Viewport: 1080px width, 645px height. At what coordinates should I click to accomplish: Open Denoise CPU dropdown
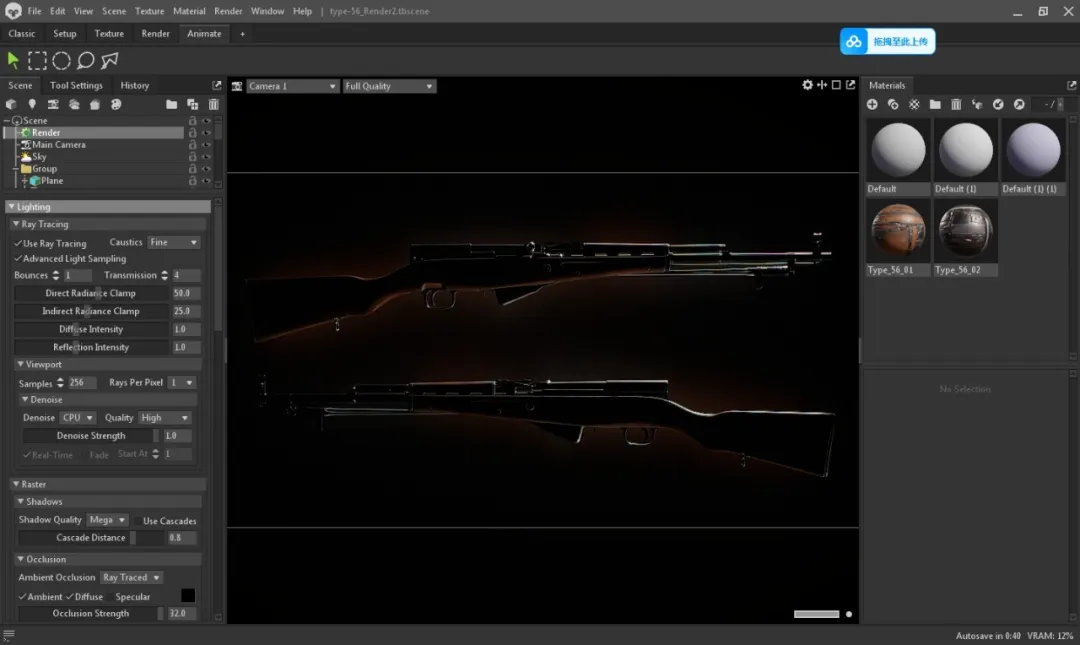point(77,418)
